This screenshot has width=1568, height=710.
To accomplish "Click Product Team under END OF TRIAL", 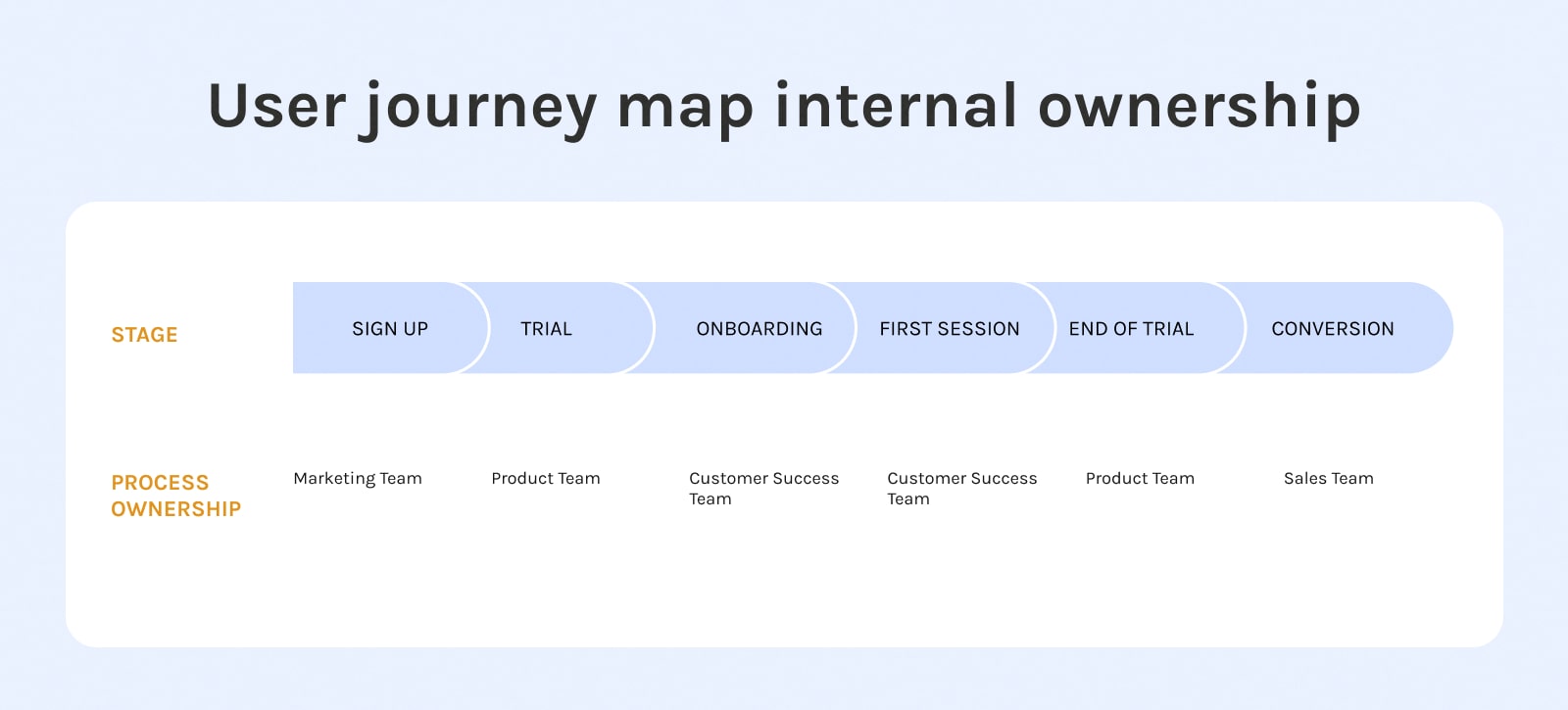I will (1140, 479).
